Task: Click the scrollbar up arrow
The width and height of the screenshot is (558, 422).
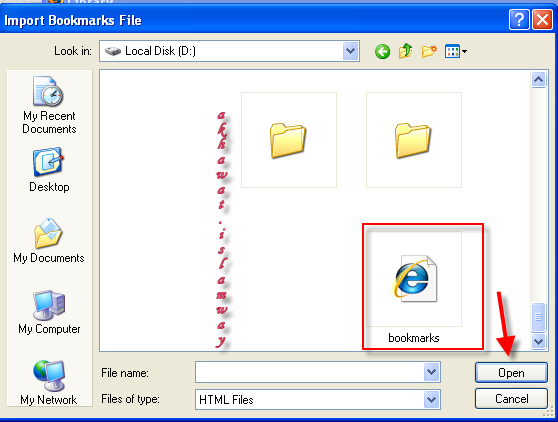Action: pos(538,79)
